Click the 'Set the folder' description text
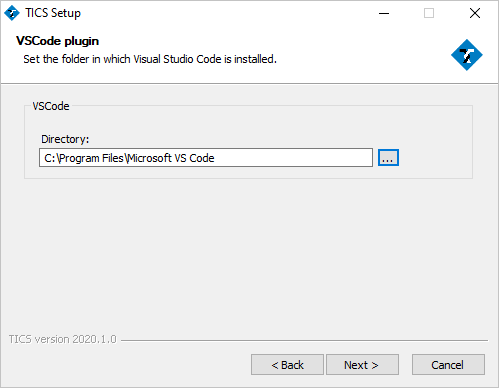The height and width of the screenshot is (388, 499). point(150,59)
